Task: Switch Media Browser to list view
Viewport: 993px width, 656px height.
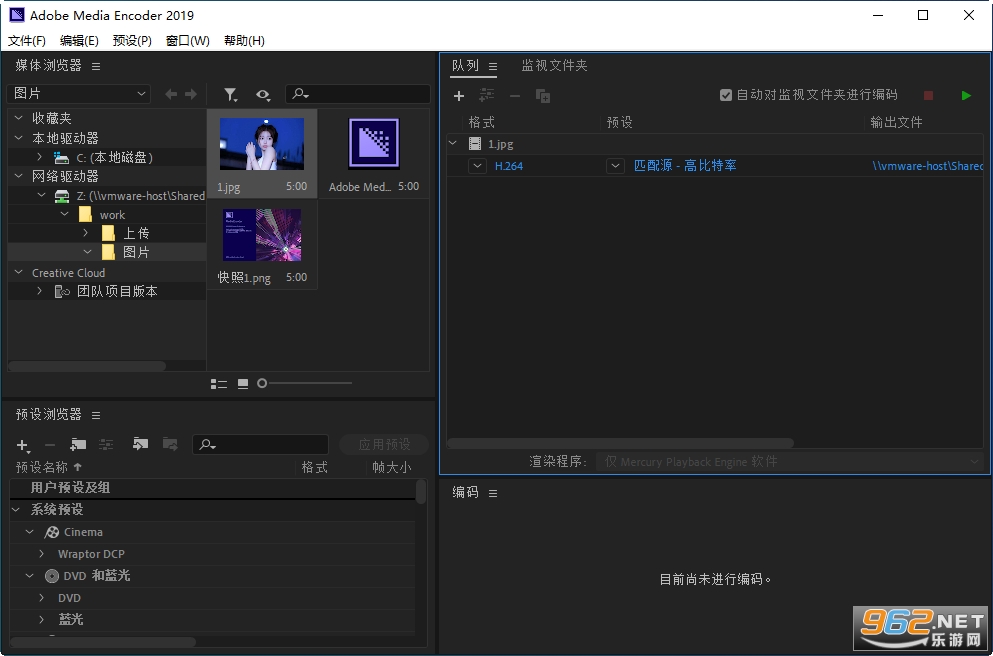Action: click(x=218, y=384)
